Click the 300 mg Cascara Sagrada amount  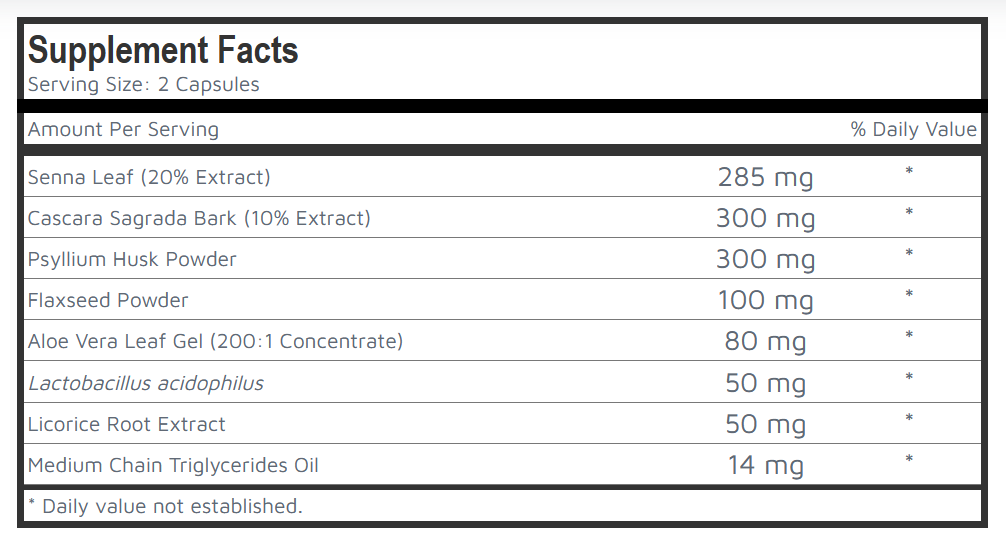[765, 219]
